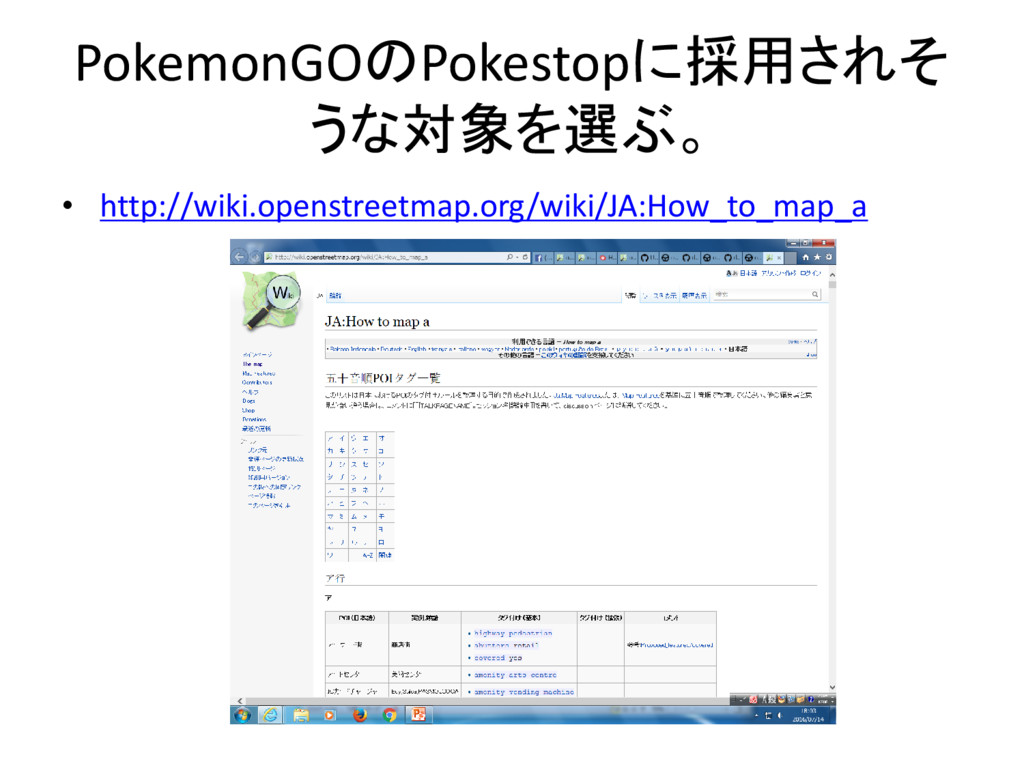This screenshot has width=1024, height=768.
Task: Select the Deutsch language link
Action: pos(391,349)
